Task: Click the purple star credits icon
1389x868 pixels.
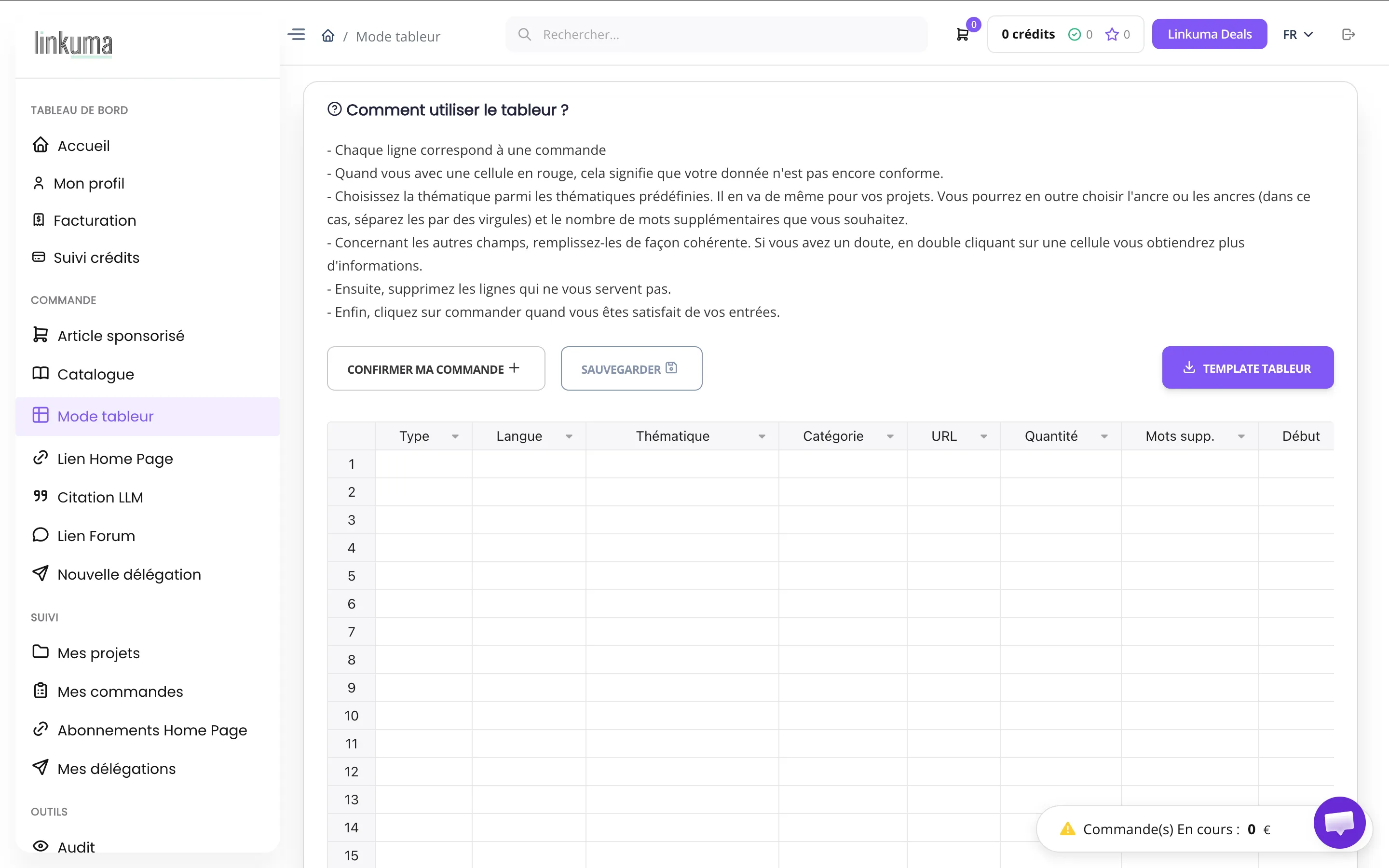Action: 1112,34
